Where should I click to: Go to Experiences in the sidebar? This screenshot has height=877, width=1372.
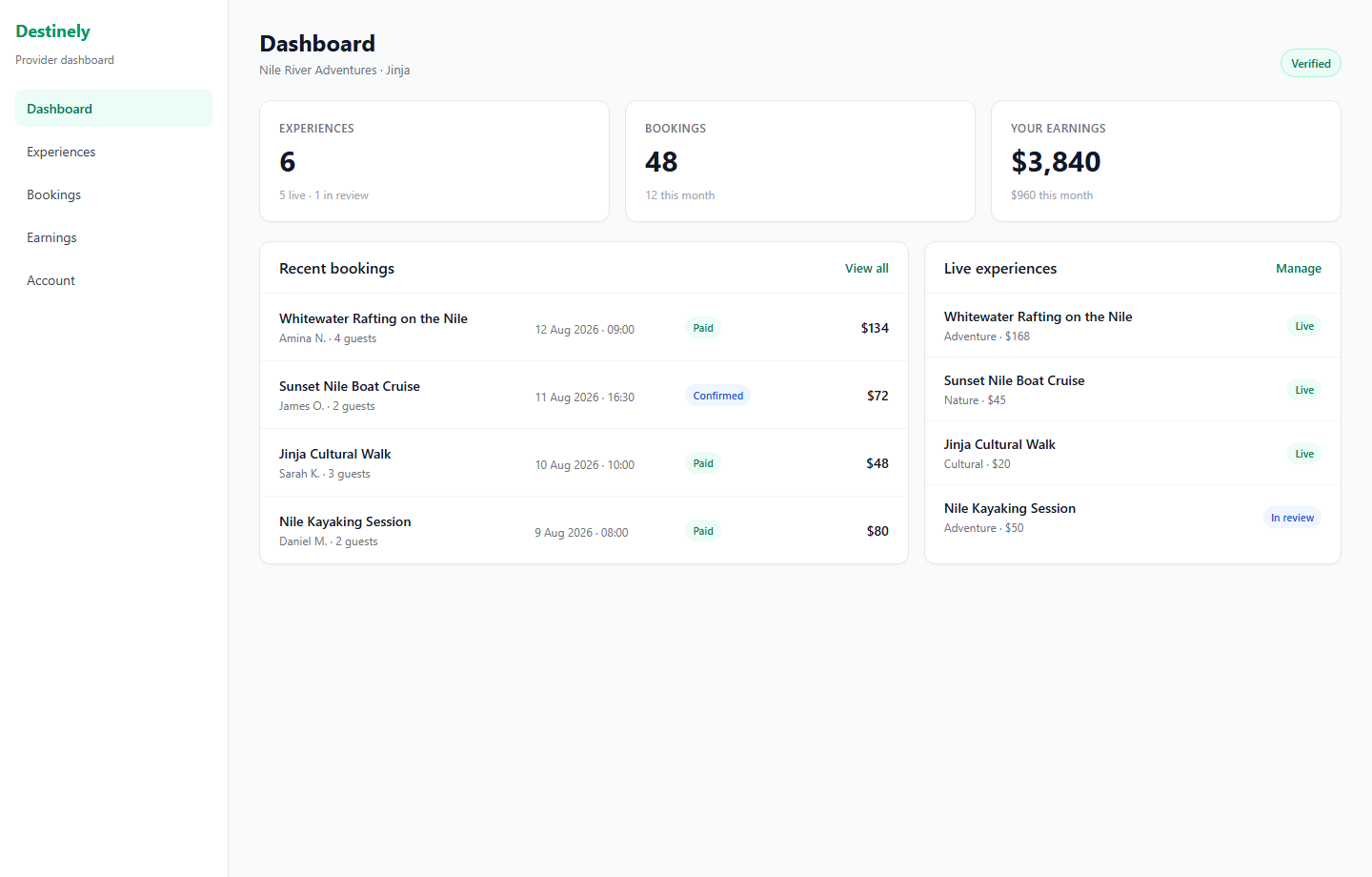tap(113, 152)
